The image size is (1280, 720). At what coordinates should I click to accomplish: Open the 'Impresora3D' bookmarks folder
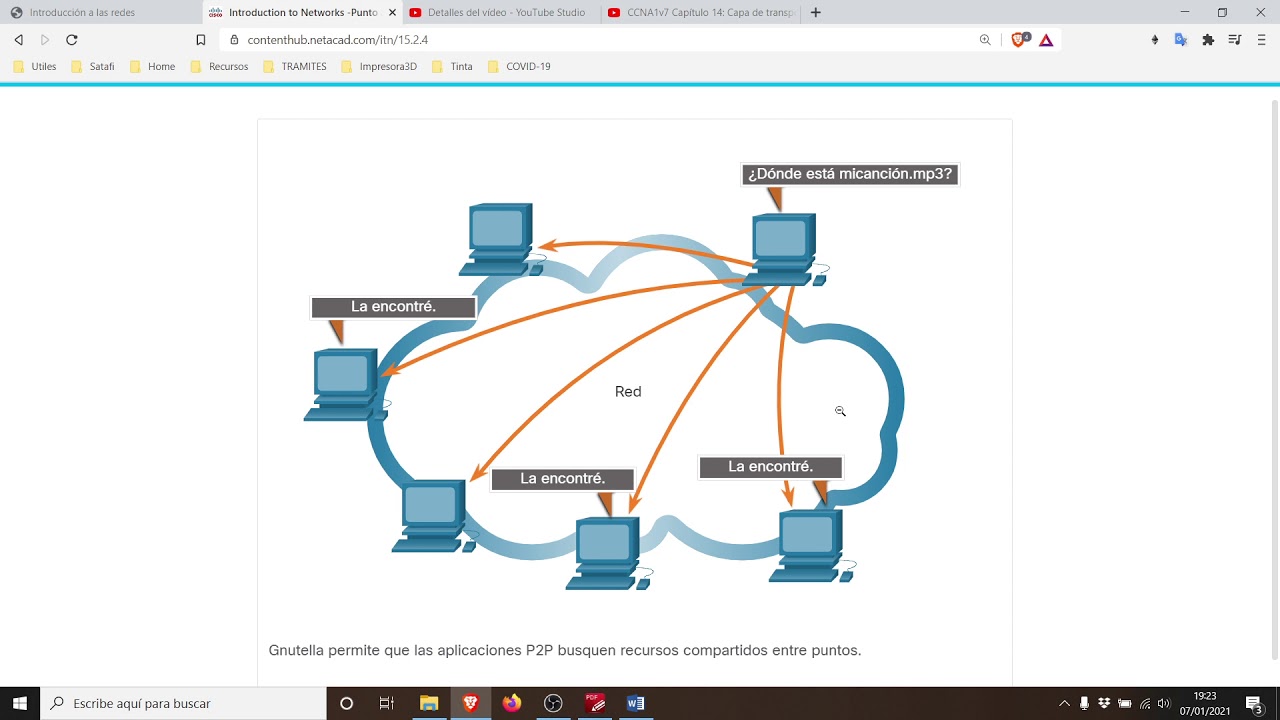point(379,67)
